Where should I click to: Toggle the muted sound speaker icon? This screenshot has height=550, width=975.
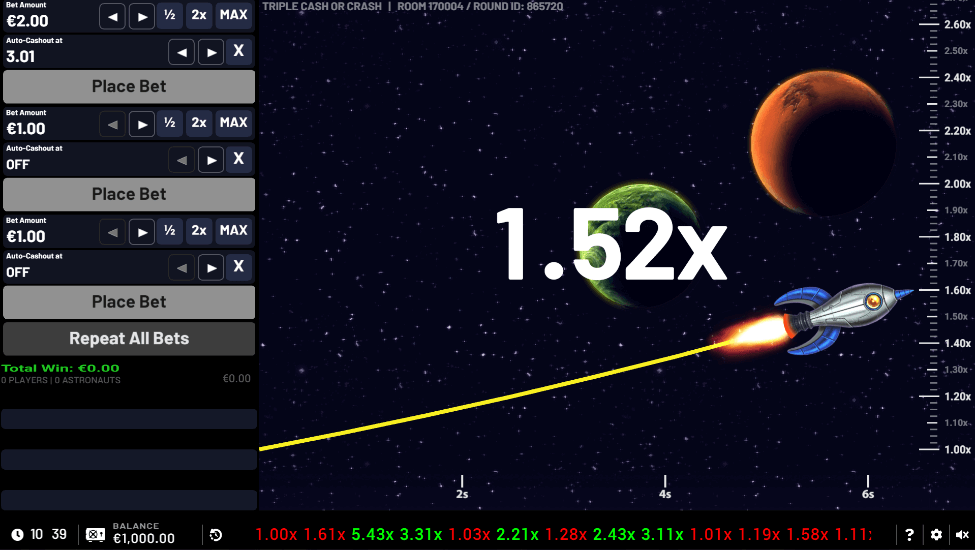962,534
